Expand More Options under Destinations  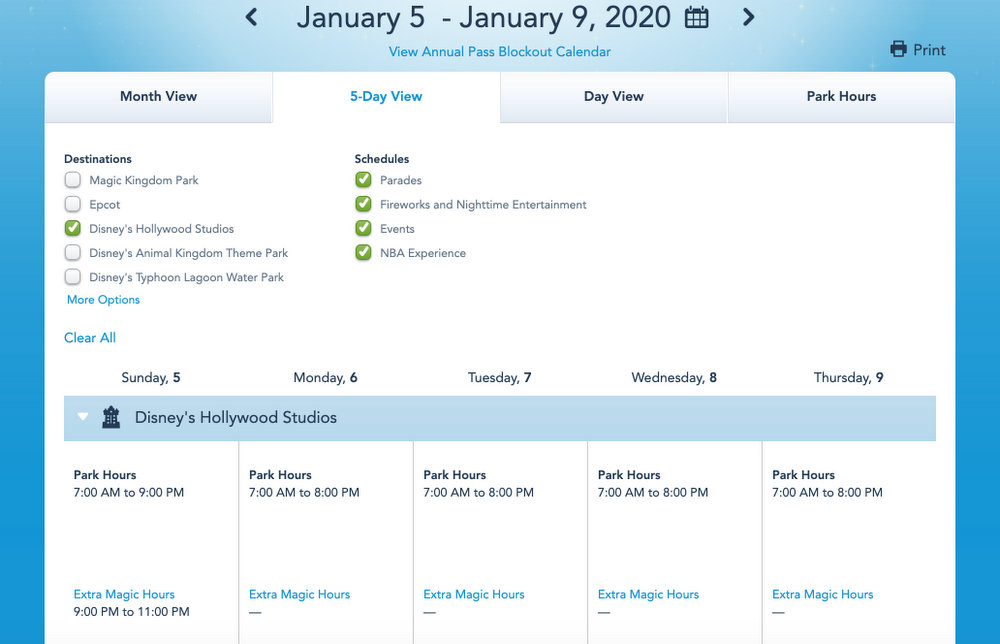coord(103,300)
